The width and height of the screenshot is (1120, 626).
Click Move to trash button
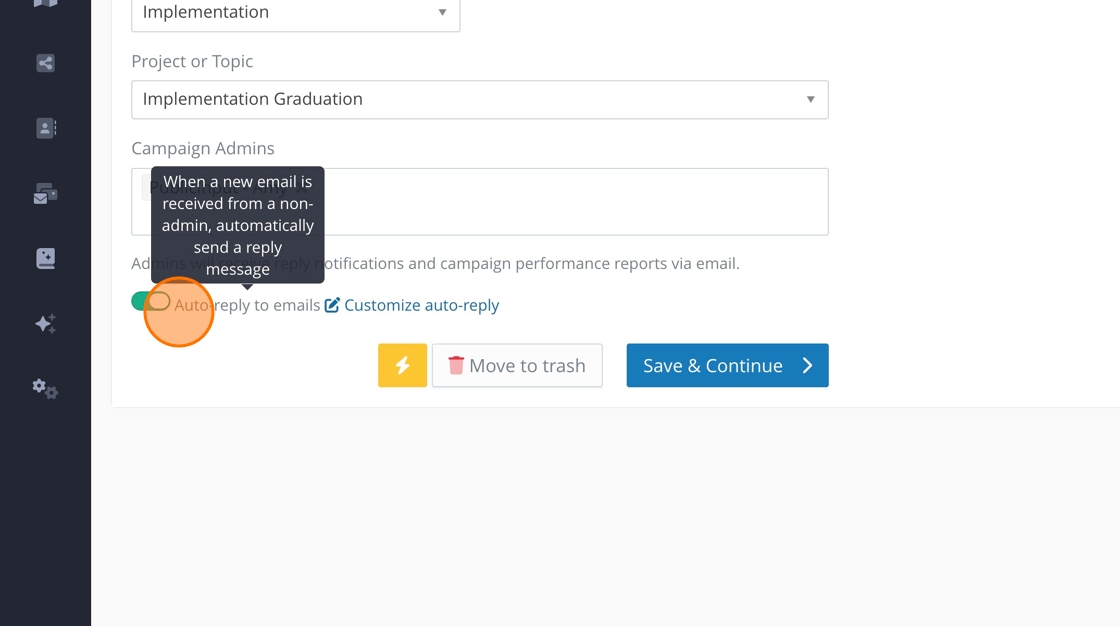pos(516,365)
